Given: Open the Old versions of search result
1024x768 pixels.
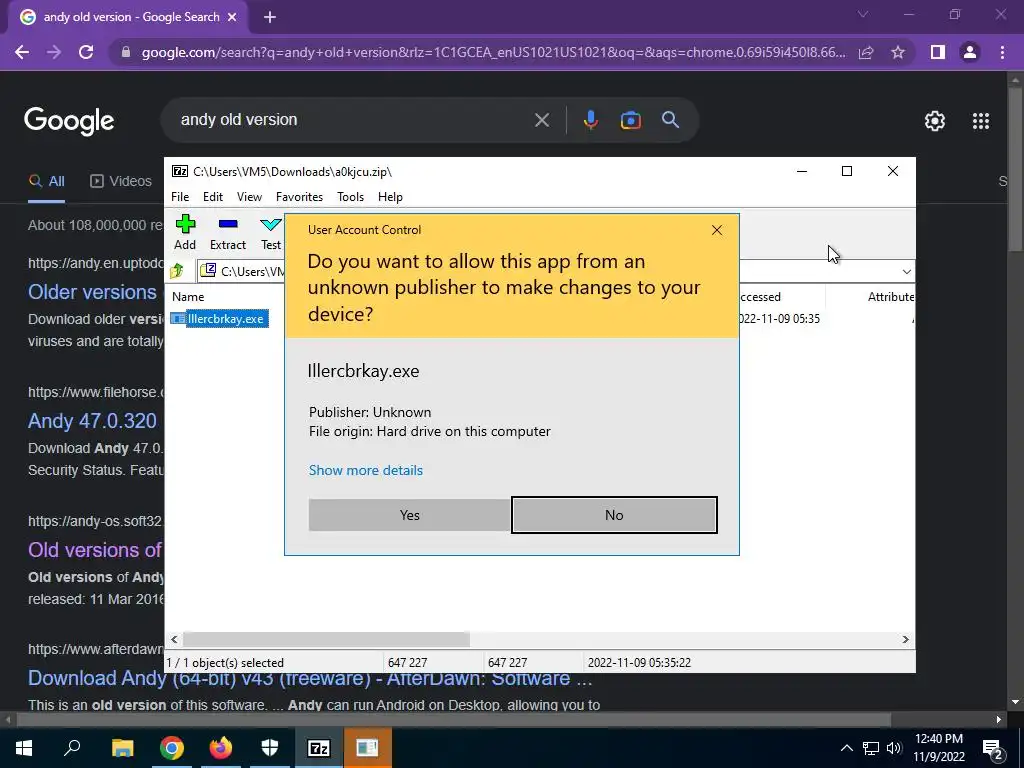Looking at the screenshot, I should tap(95, 550).
